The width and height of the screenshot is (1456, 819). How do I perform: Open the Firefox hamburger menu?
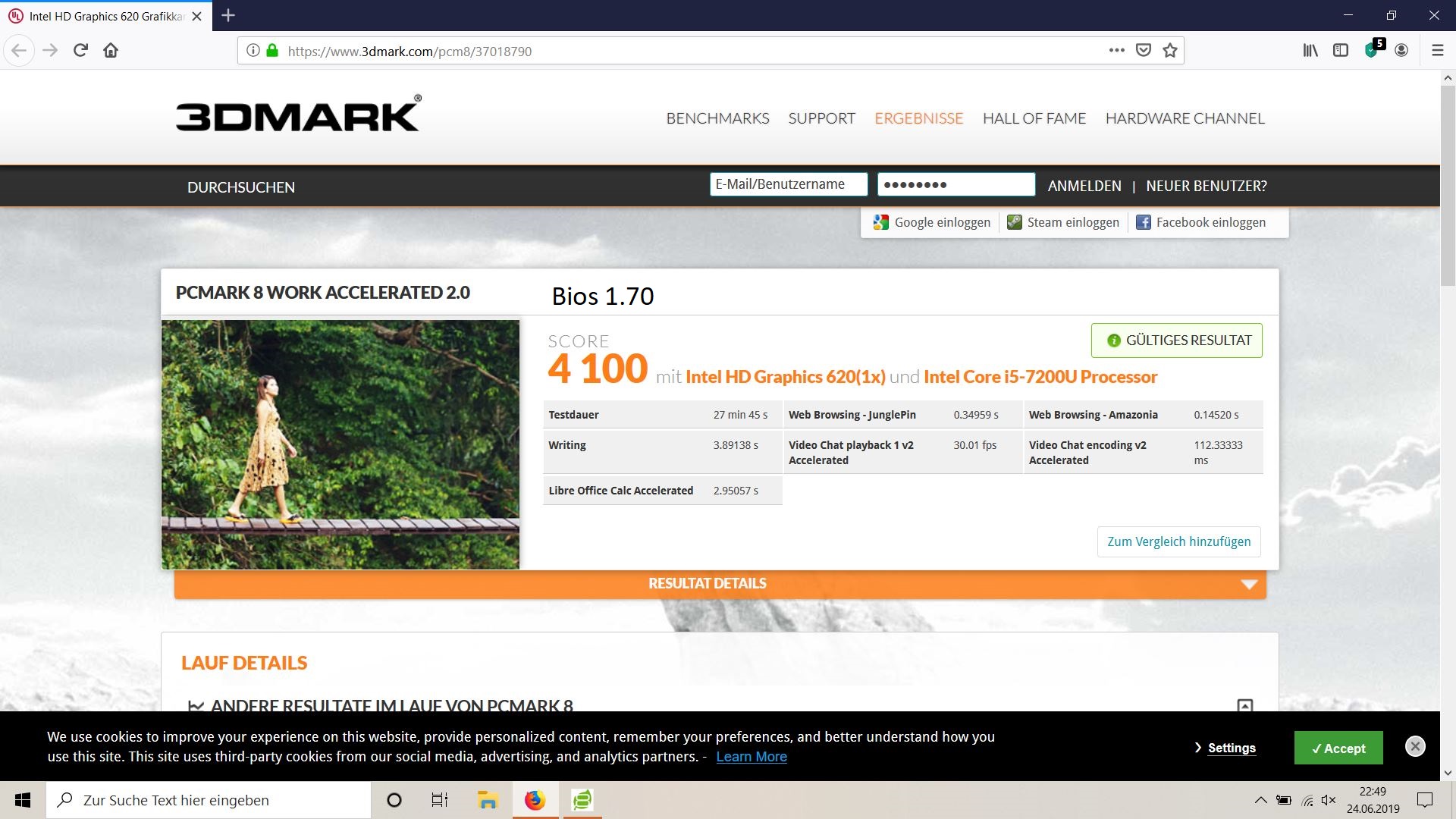[1437, 51]
